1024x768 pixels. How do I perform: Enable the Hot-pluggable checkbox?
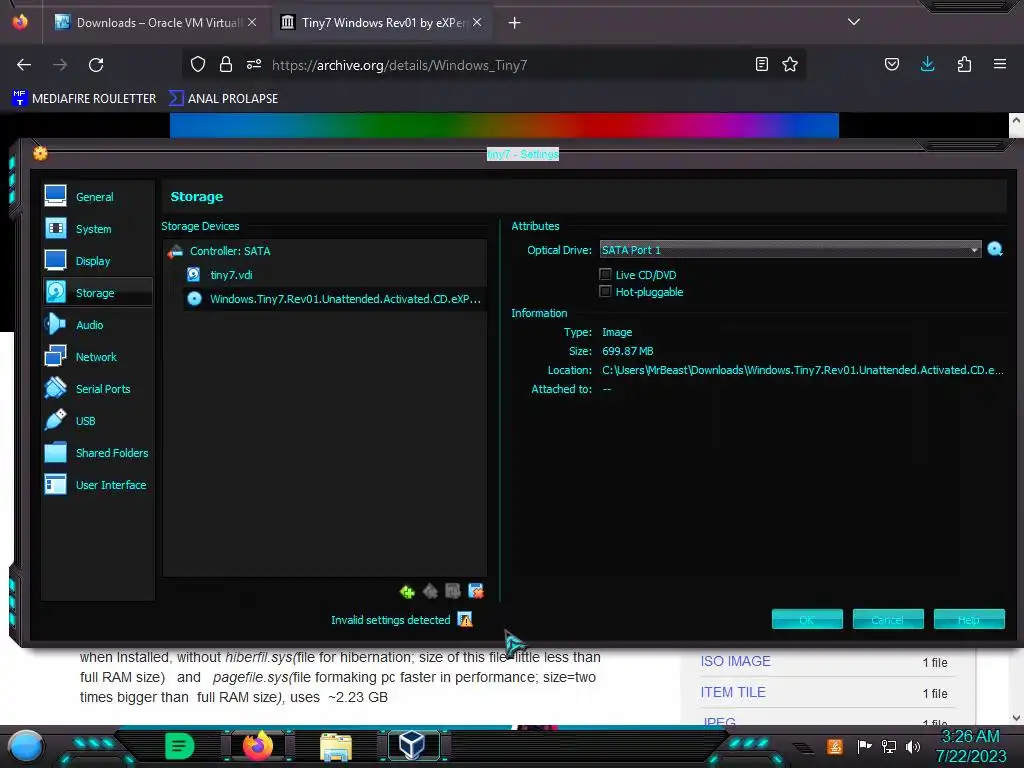[x=605, y=291]
